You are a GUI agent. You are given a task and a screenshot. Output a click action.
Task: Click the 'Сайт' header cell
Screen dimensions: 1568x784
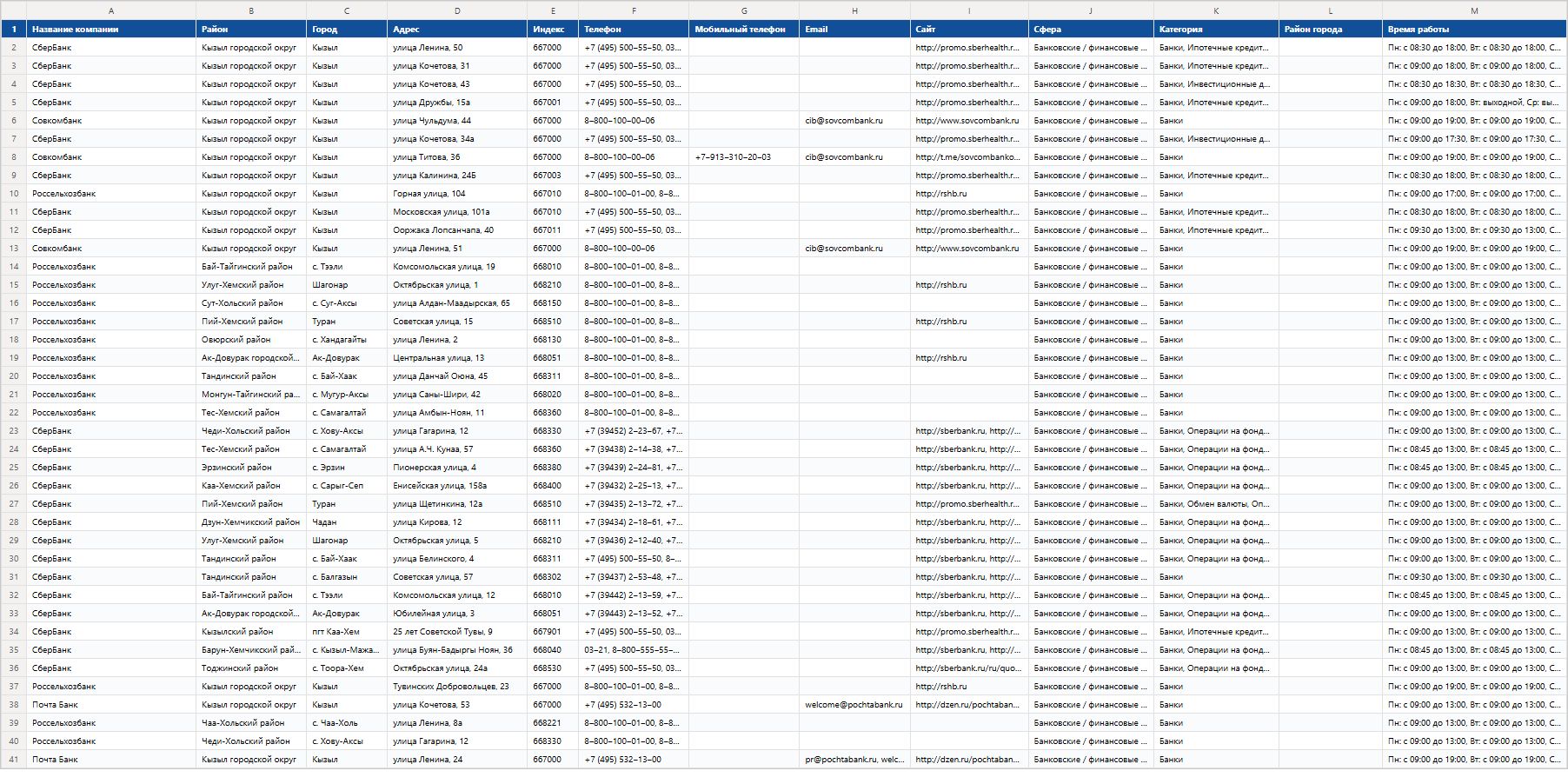[x=969, y=30]
